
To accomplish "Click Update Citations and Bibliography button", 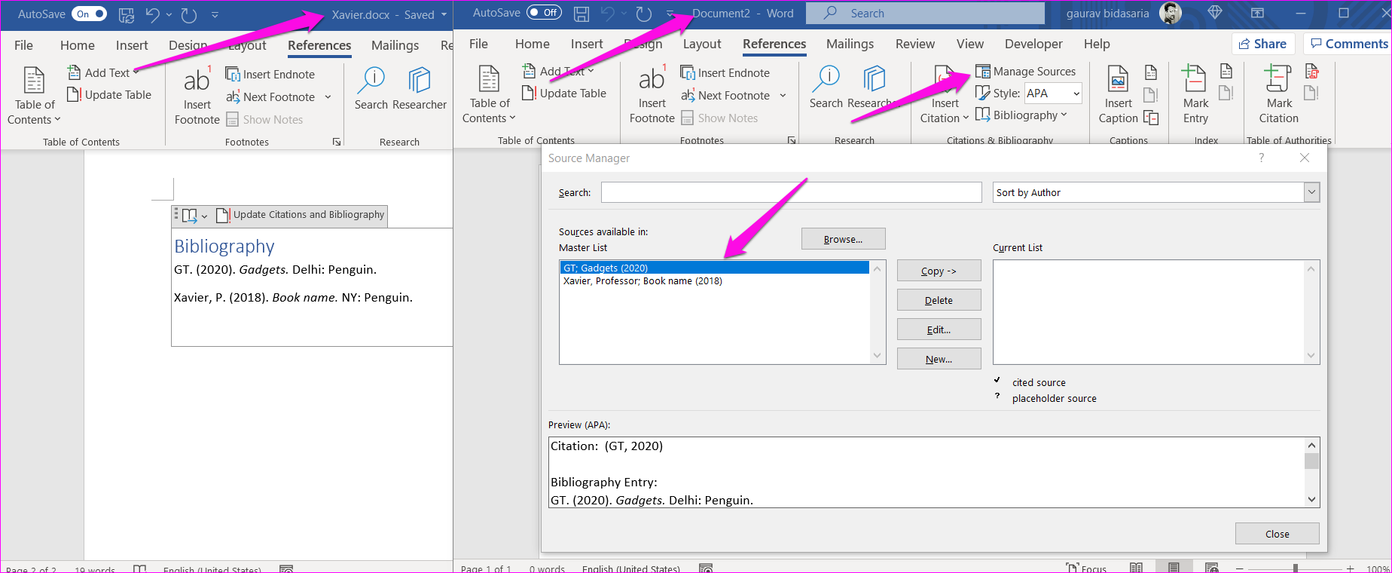I will [301, 215].
